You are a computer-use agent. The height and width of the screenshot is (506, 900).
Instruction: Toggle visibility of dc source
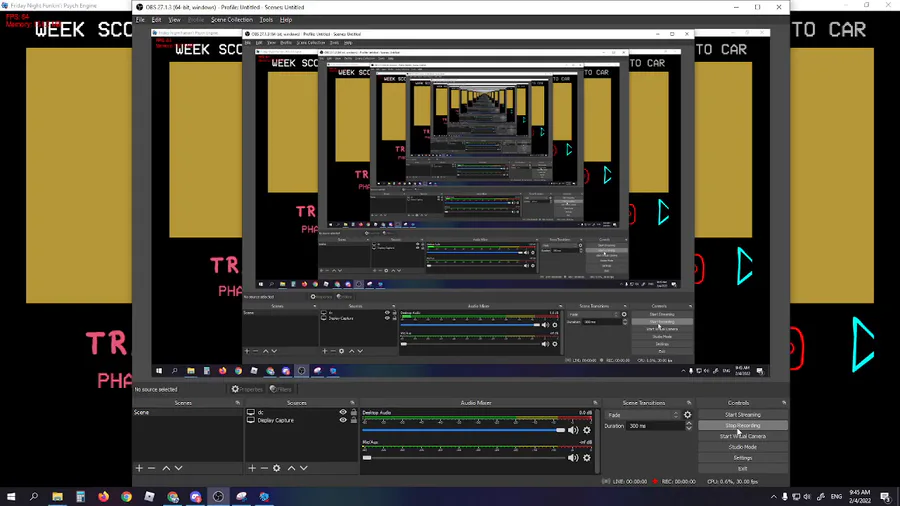coord(343,412)
